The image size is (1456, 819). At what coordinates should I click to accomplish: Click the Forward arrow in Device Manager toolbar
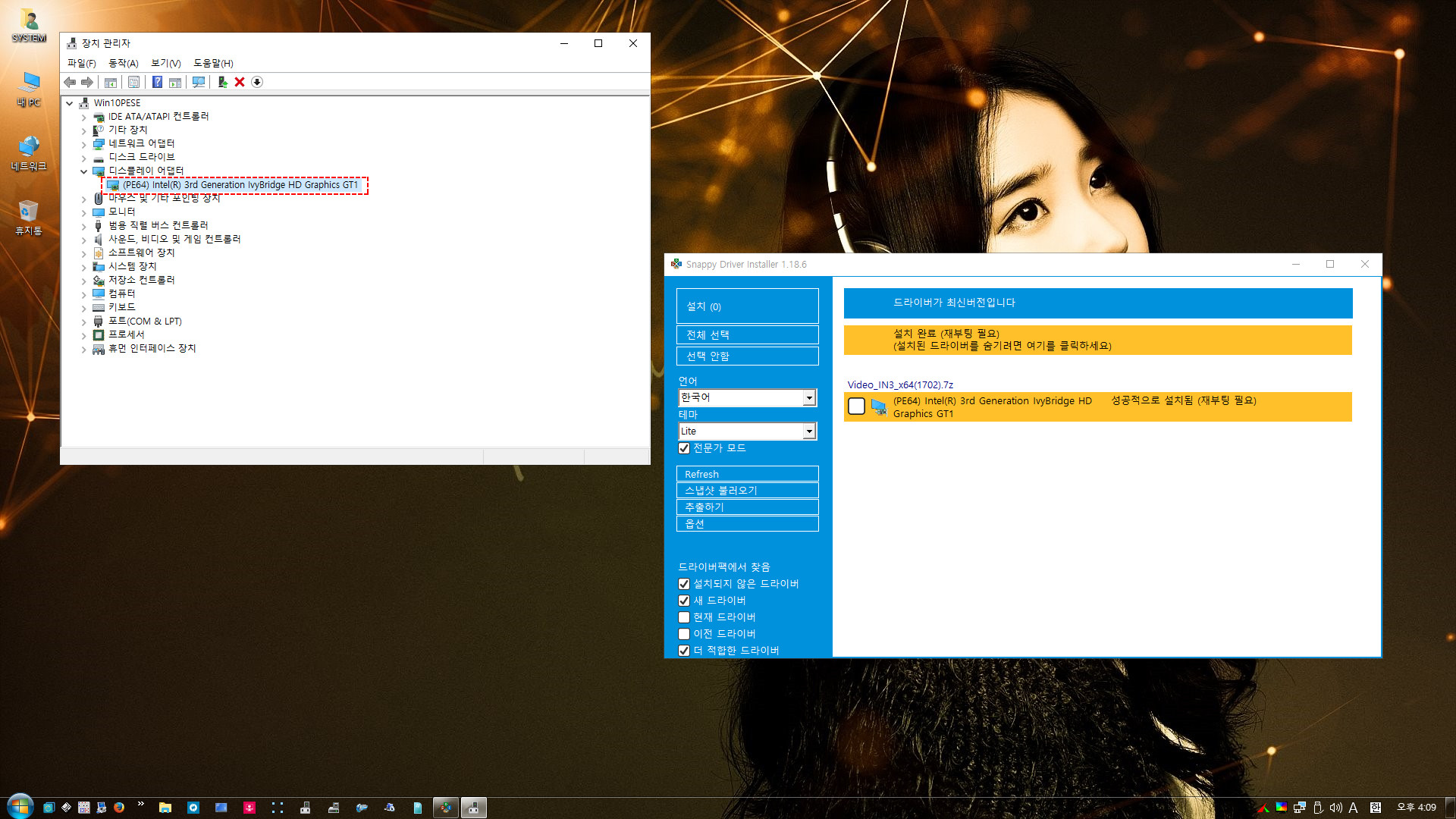pos(87,82)
